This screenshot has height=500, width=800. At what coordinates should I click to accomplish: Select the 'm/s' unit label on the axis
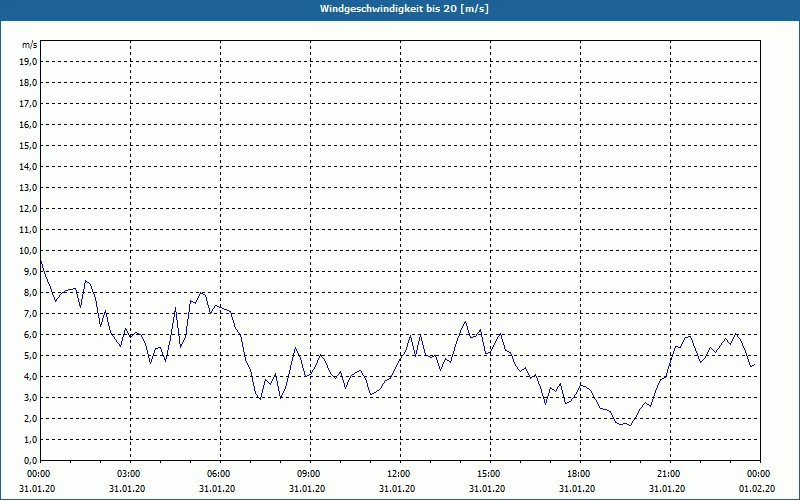coord(30,45)
